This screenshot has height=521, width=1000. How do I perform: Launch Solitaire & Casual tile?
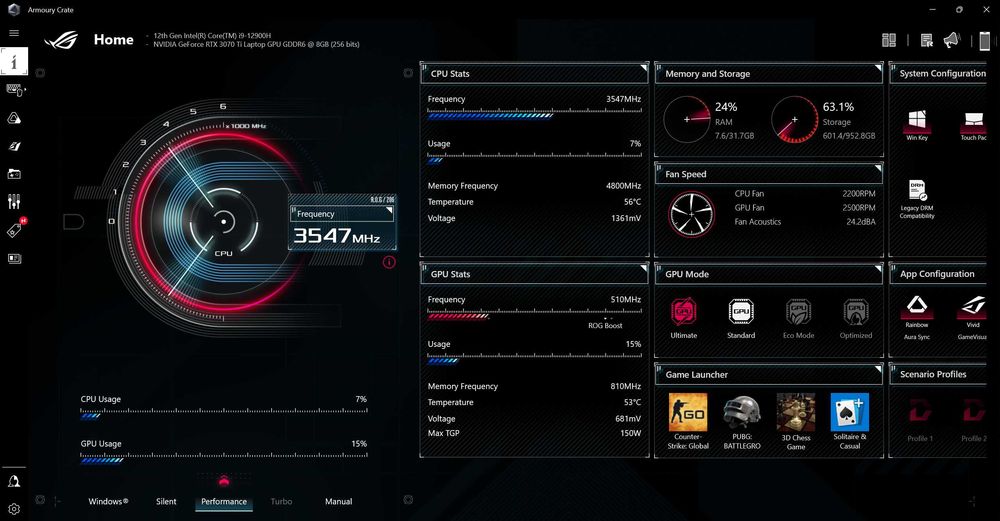tap(849, 421)
